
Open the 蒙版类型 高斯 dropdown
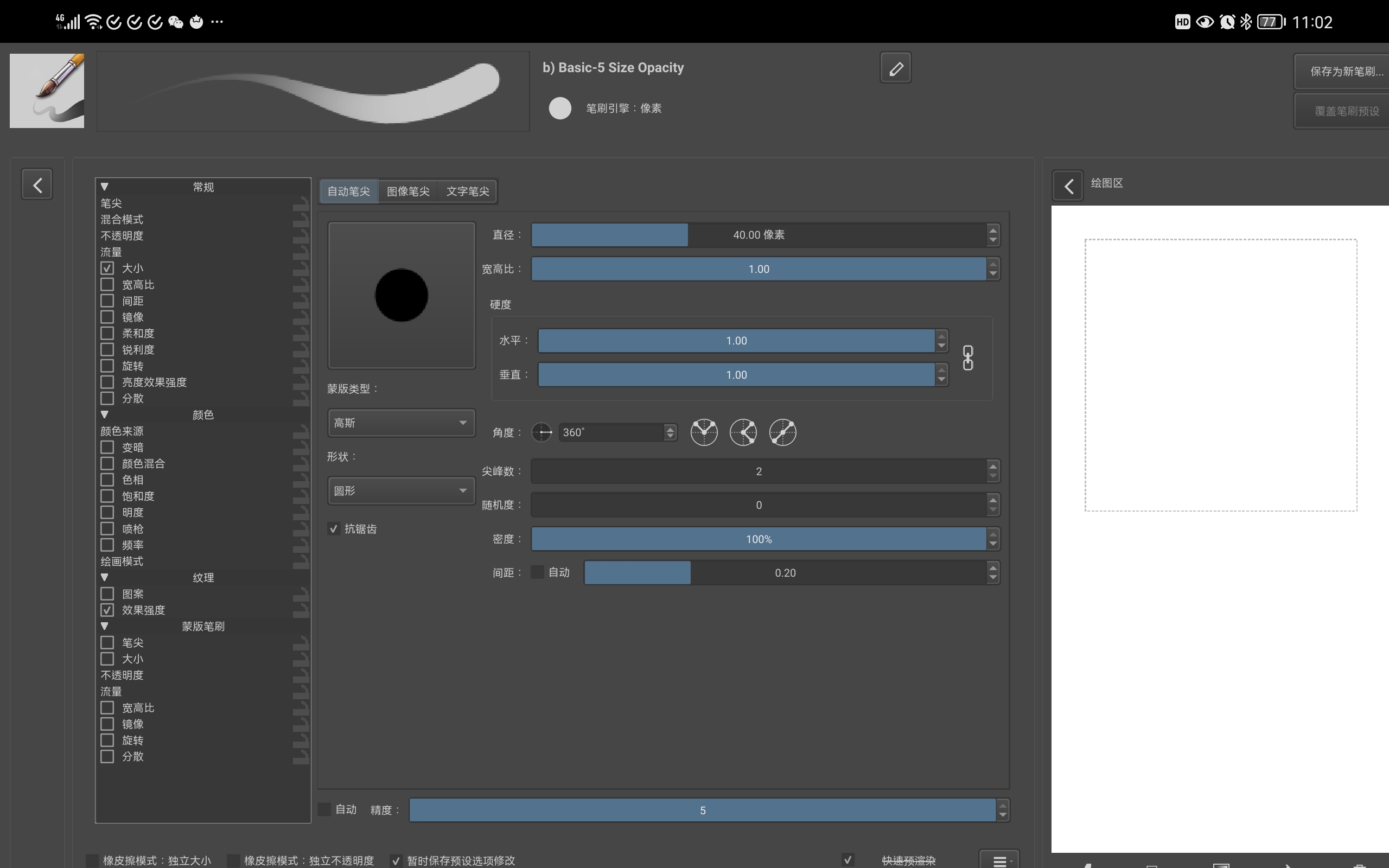pos(400,423)
